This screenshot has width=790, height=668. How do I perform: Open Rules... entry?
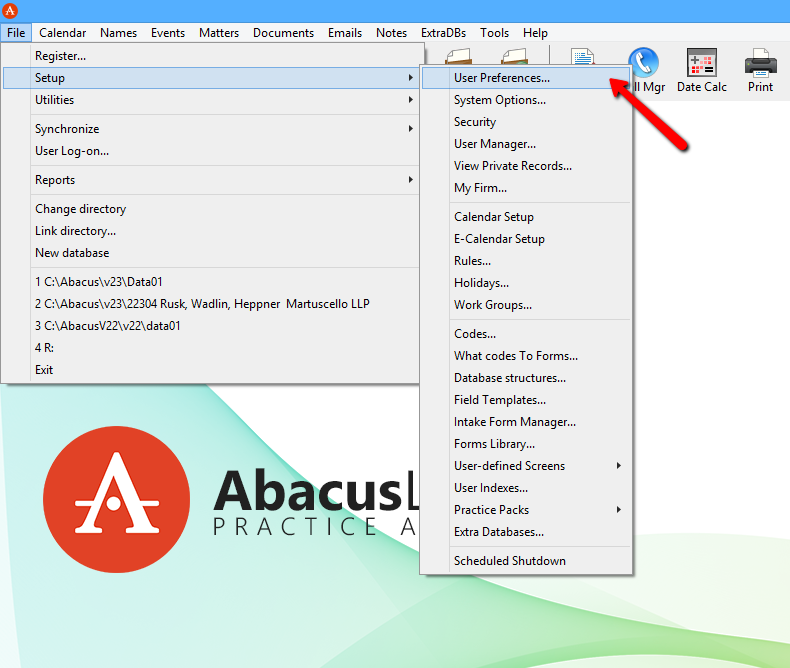[526, 261]
